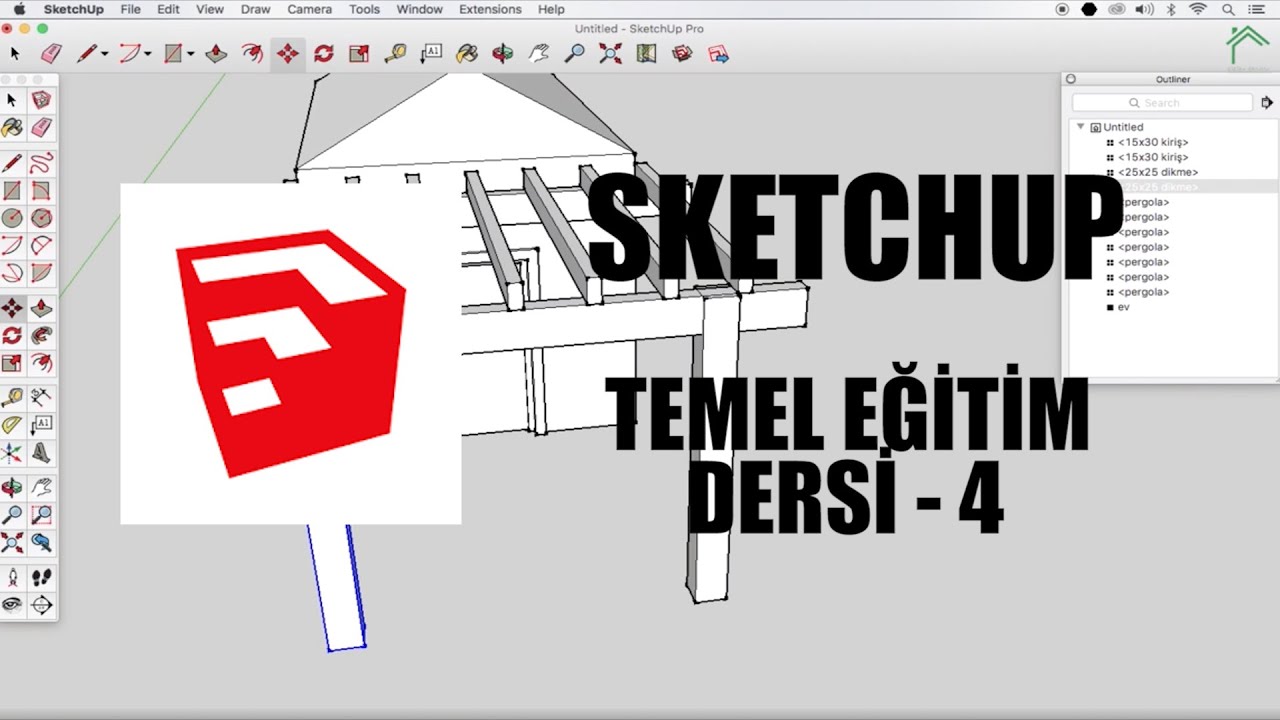The image size is (1280, 720).
Task: Open the Extensions menu
Action: click(x=490, y=9)
